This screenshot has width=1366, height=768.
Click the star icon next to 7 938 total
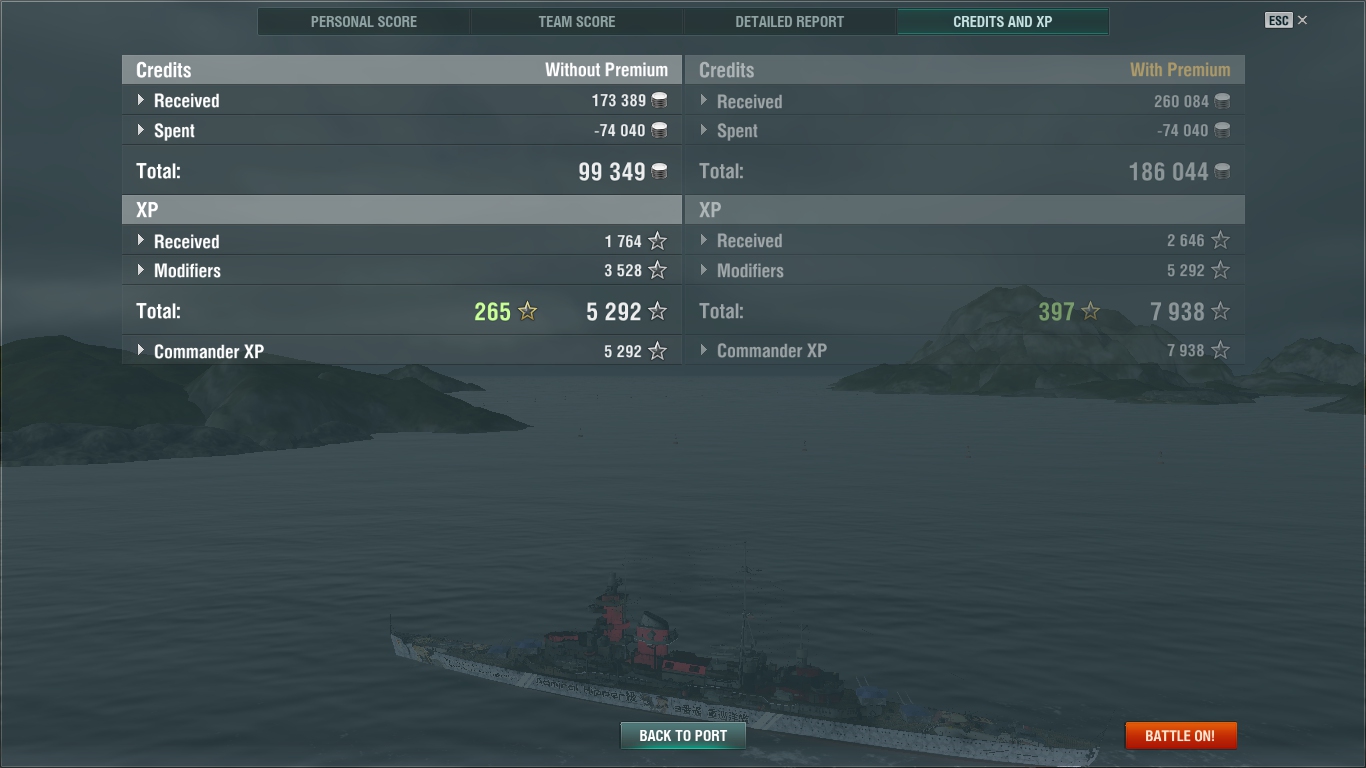[x=1220, y=311]
